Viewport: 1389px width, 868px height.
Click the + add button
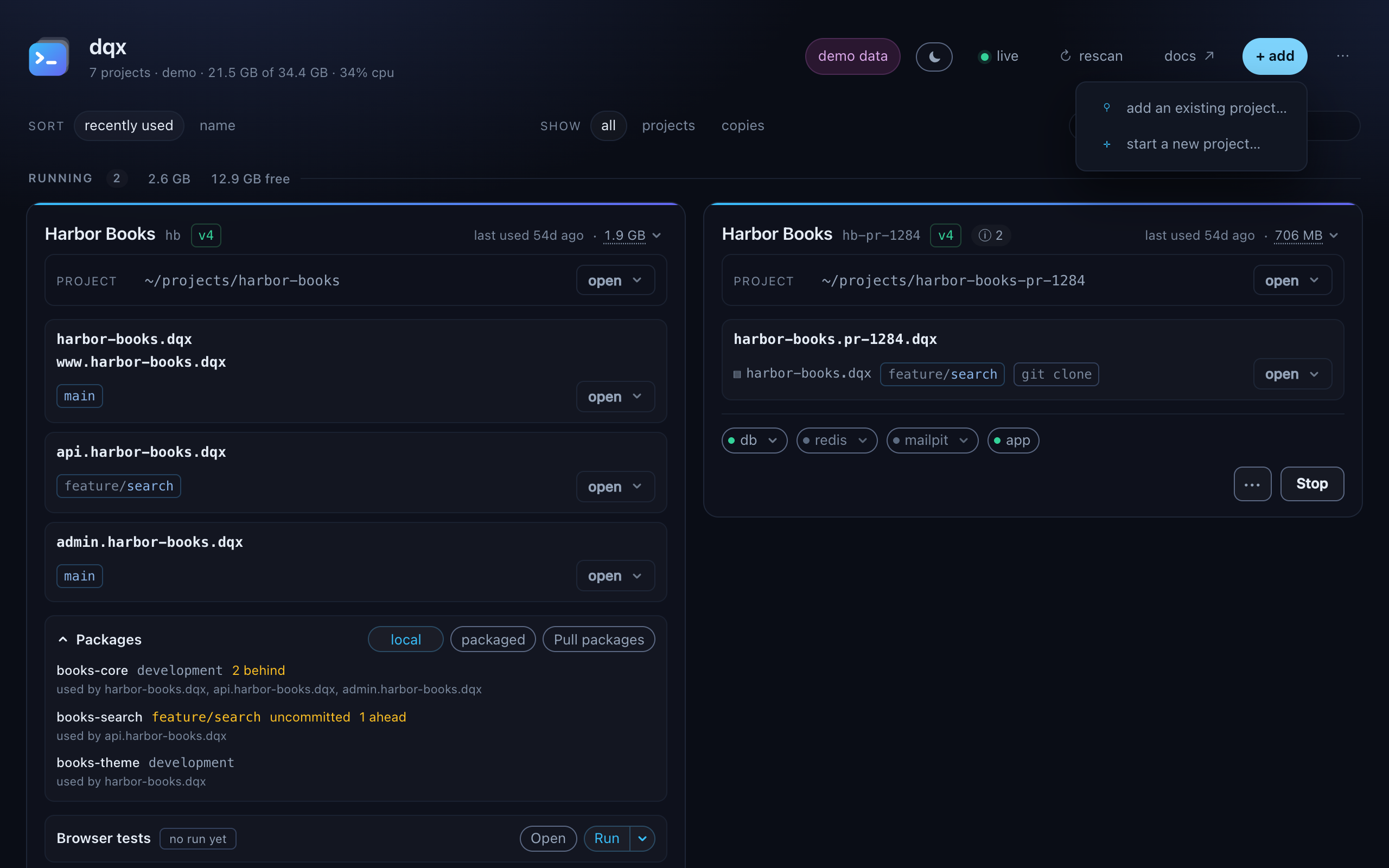tap(1275, 56)
